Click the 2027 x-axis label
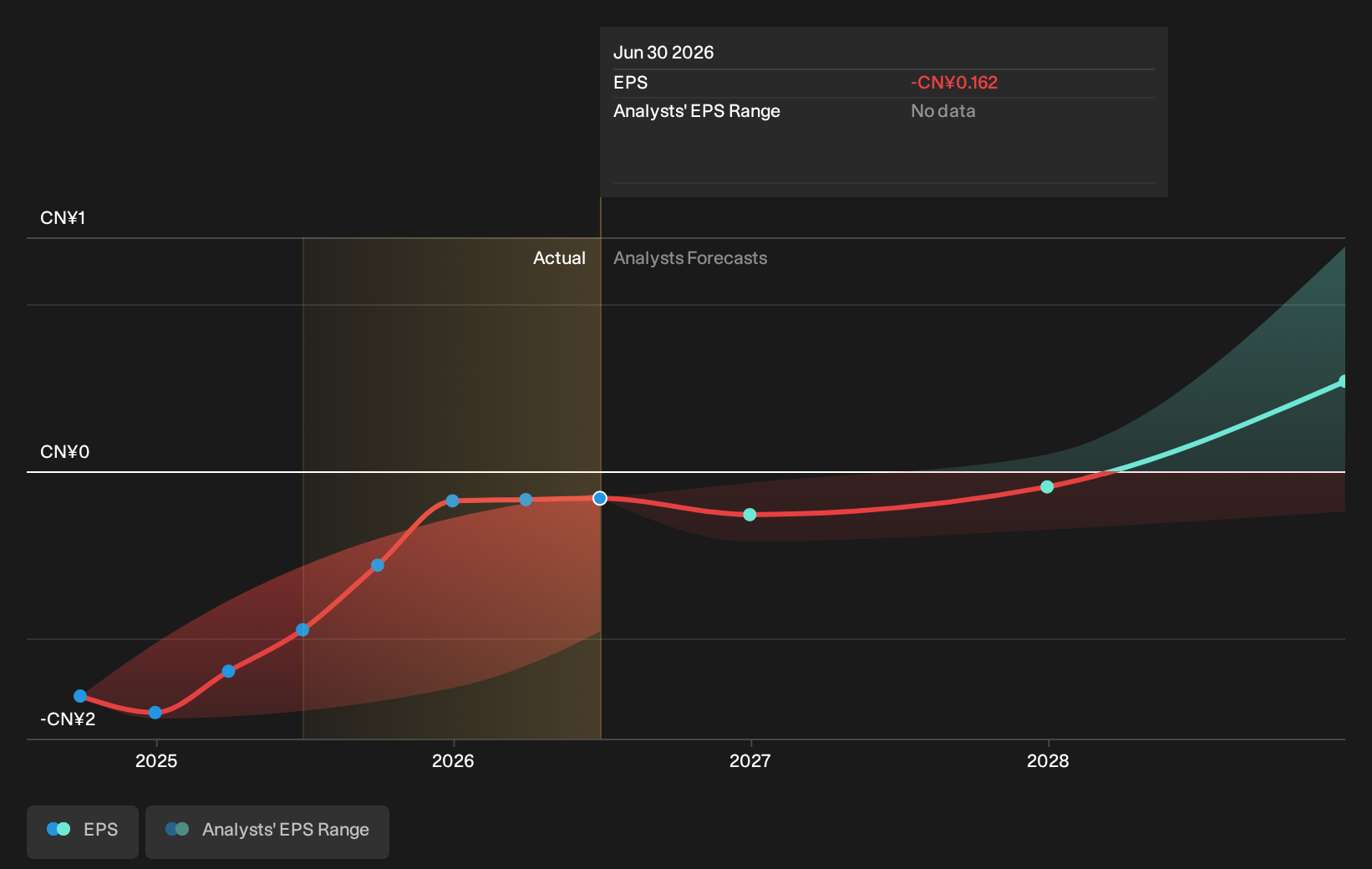This screenshot has width=1372, height=869. pos(750,761)
